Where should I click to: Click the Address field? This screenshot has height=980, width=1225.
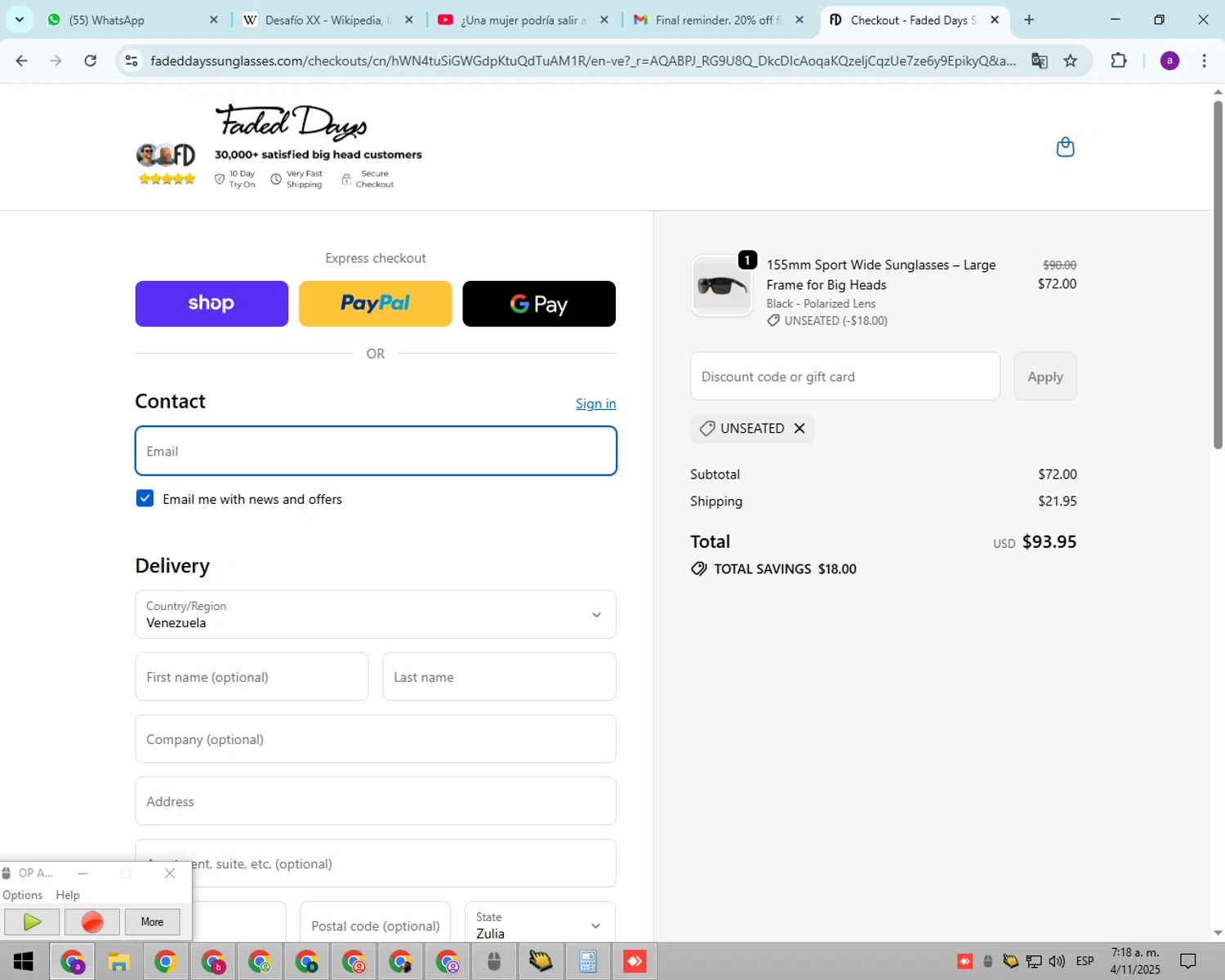(x=376, y=801)
